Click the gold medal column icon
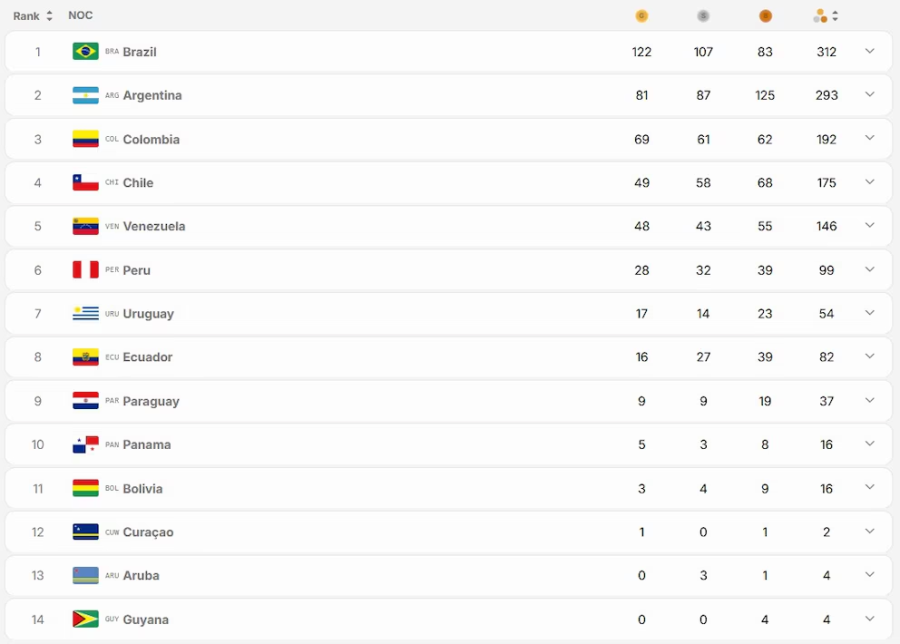900x644 pixels. pos(642,16)
